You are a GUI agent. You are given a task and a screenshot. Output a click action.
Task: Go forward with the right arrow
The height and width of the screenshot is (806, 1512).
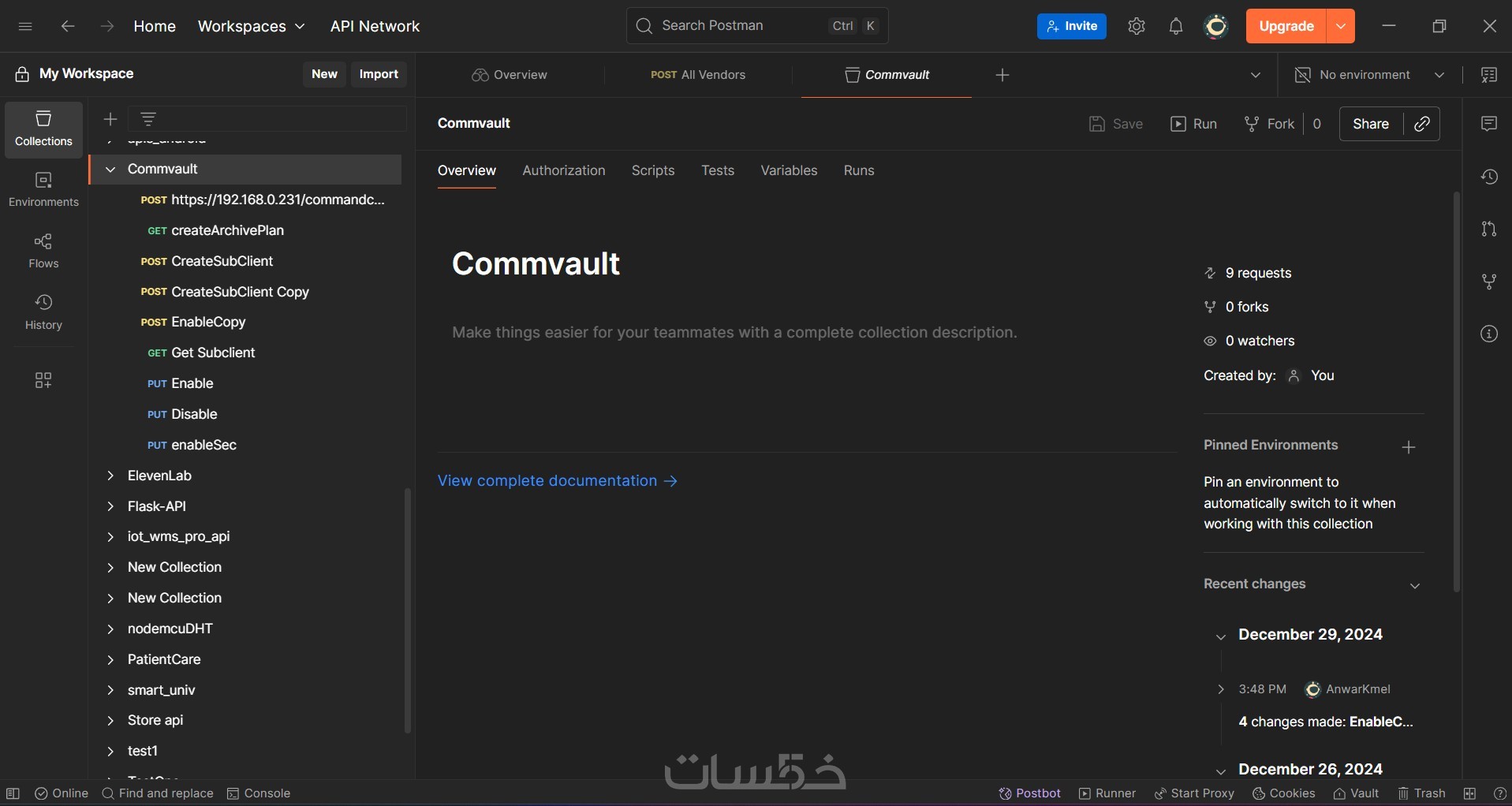(107, 26)
